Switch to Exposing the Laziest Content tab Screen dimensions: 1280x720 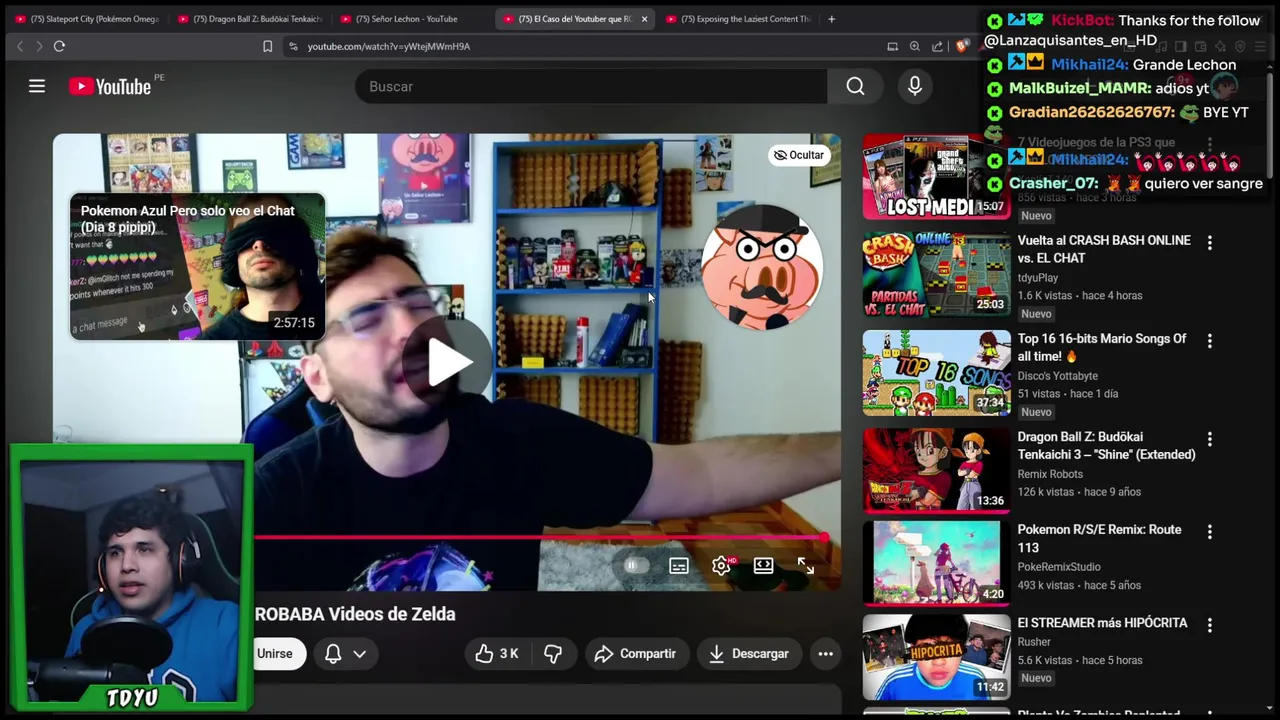point(737,19)
